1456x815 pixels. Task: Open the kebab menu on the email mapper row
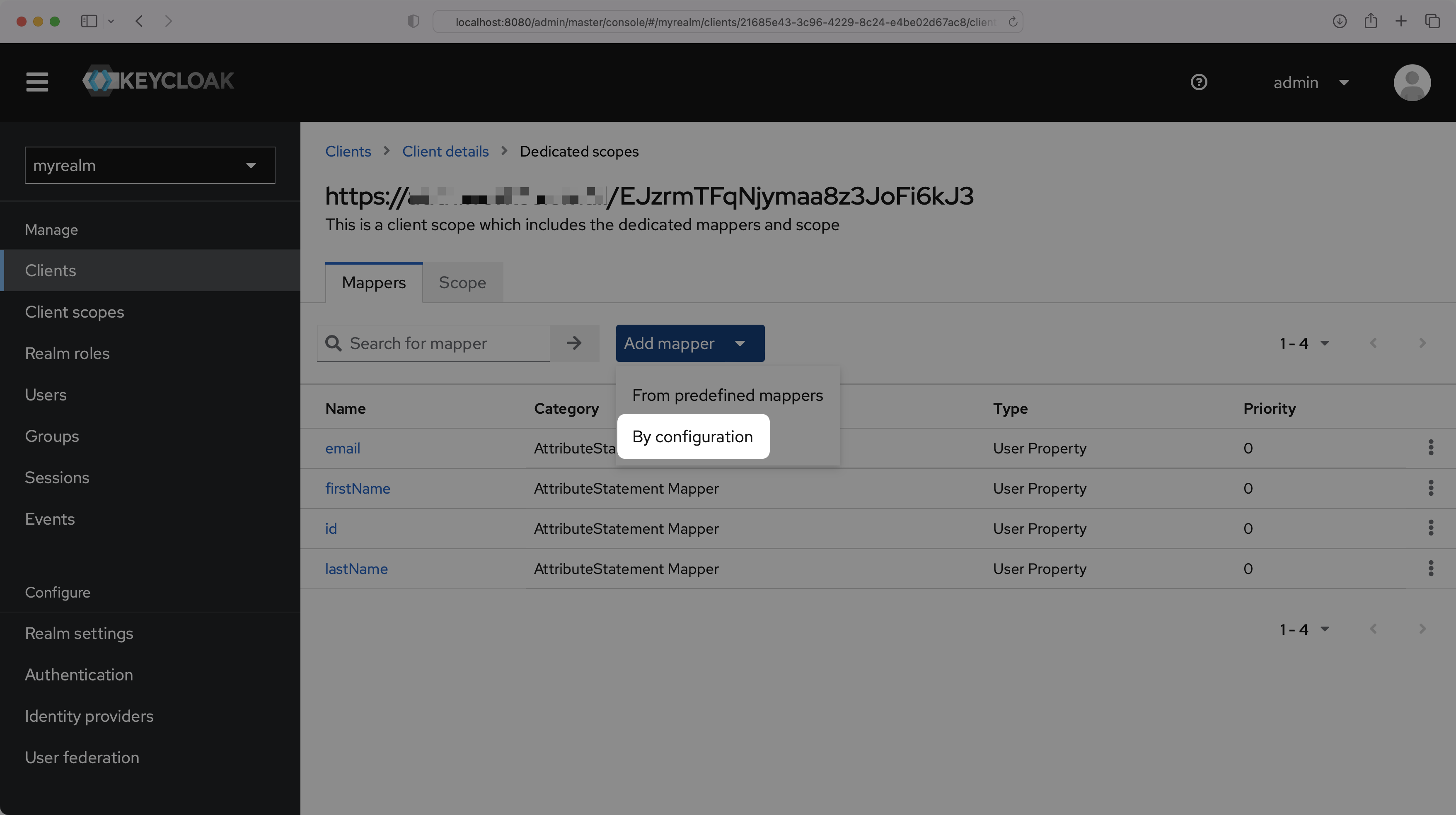pyautogui.click(x=1431, y=448)
